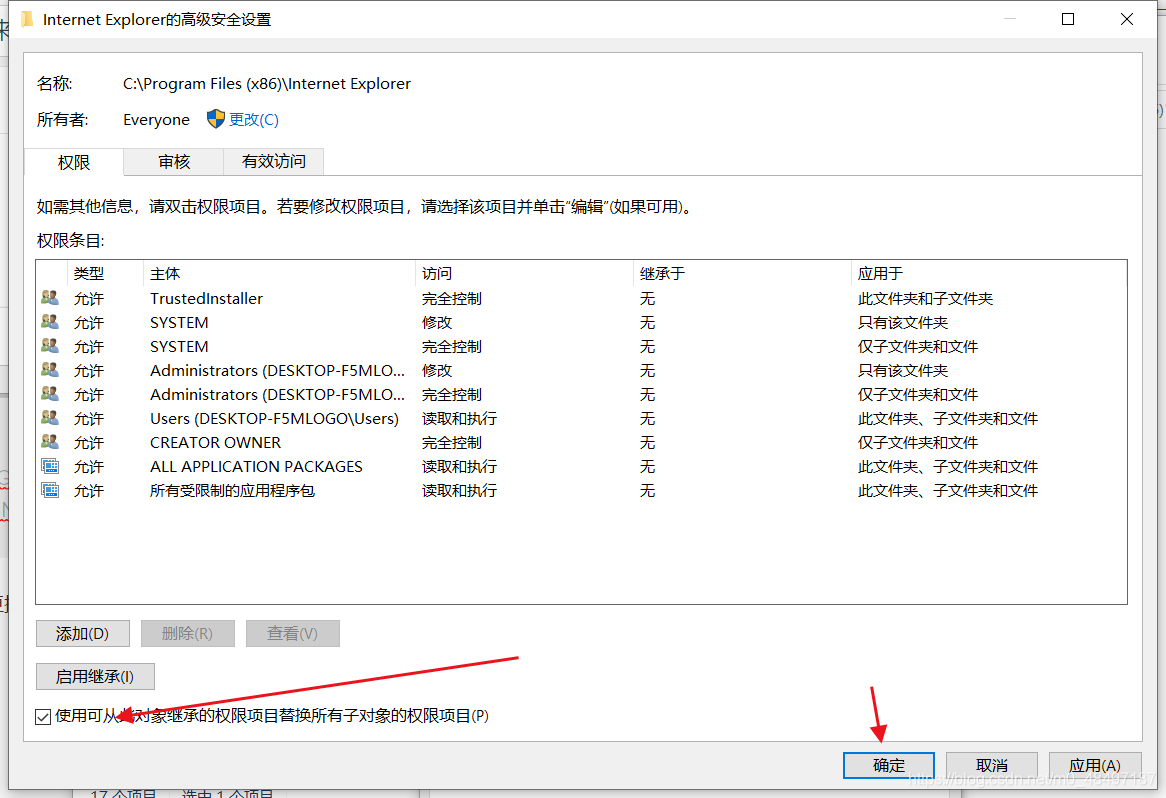Close the 高级安全设置 window
Screen dimensions: 1166x798
[1127, 19]
